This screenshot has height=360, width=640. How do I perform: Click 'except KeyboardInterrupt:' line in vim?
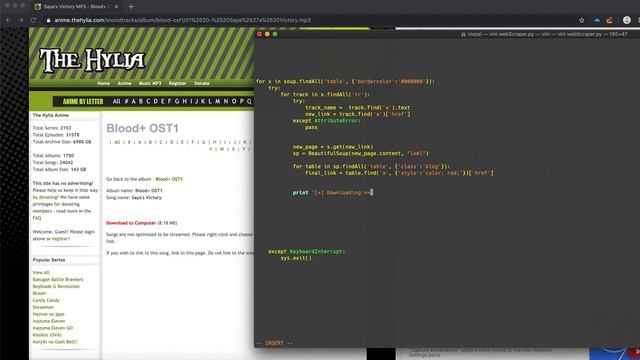pyautogui.click(x=307, y=251)
